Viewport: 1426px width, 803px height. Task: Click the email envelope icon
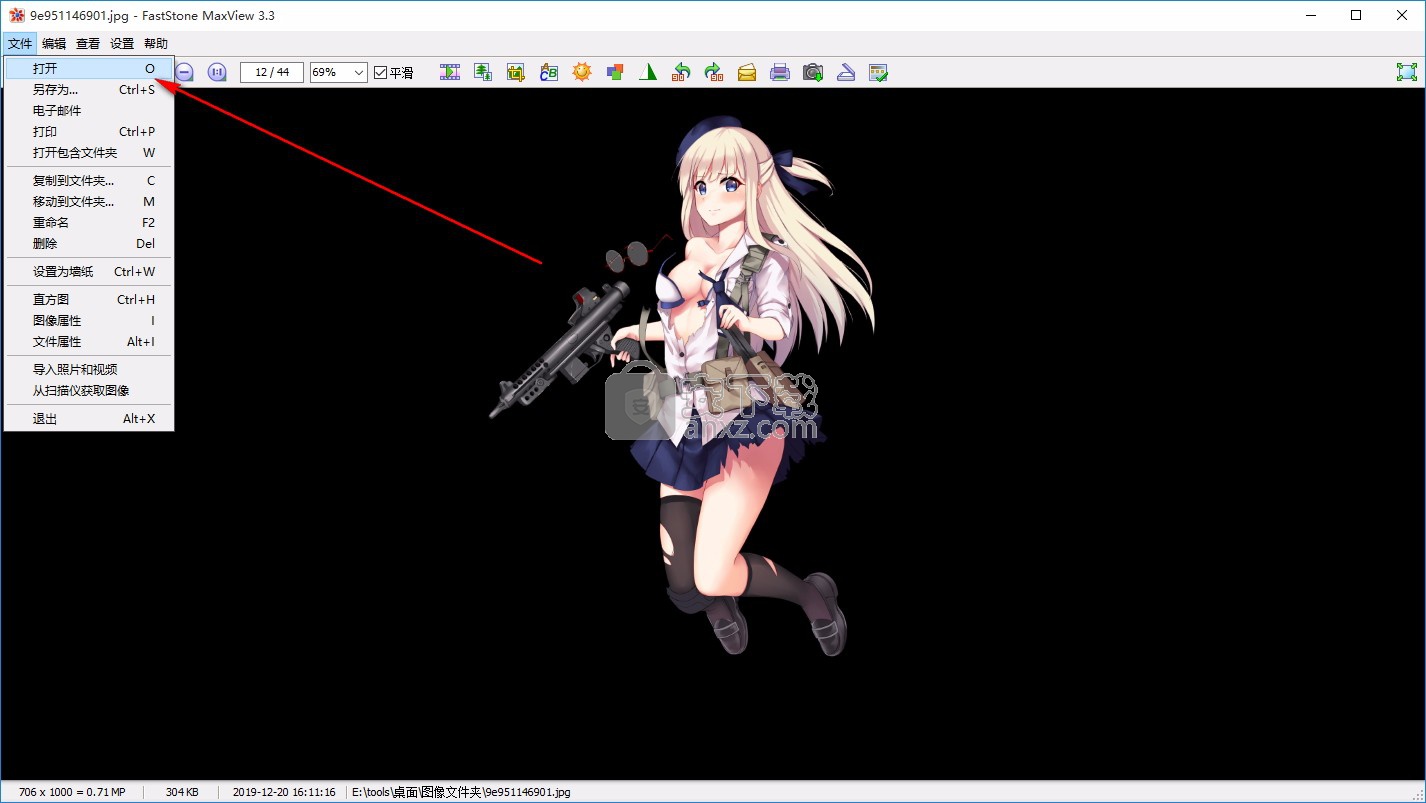[747, 72]
